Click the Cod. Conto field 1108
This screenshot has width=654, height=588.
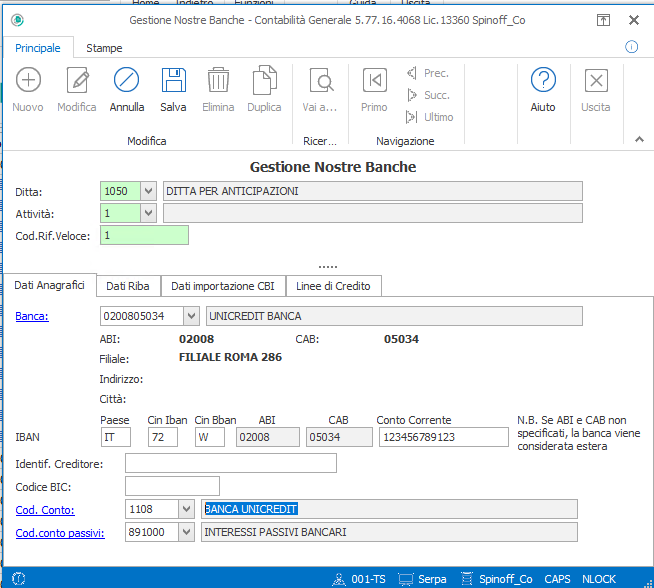(x=152, y=509)
